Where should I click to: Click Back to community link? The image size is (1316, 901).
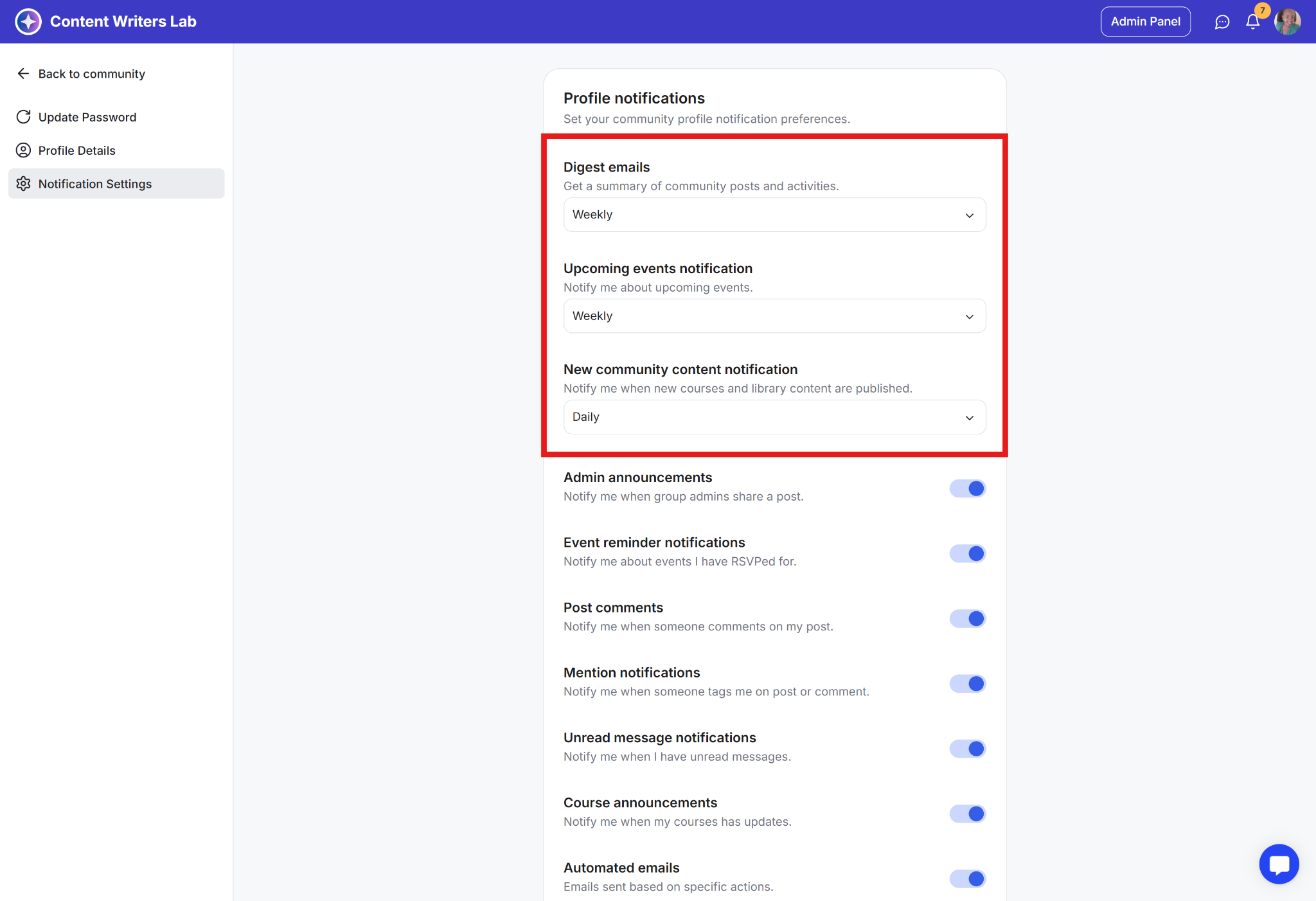pyautogui.click(x=91, y=74)
